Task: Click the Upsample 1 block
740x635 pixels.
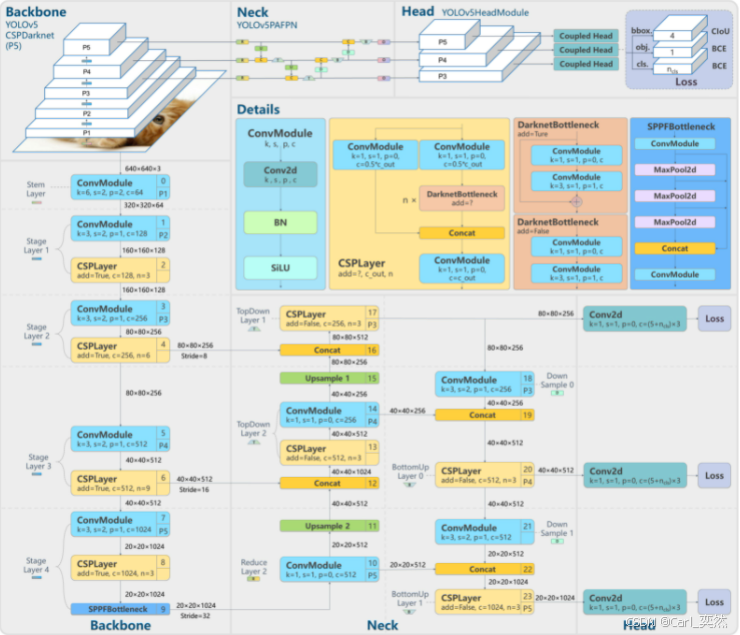Action: (329, 378)
